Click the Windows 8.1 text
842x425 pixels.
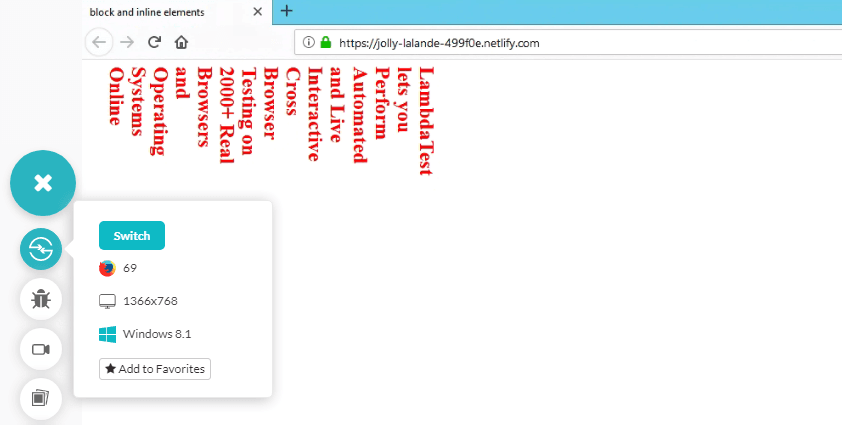click(157, 334)
